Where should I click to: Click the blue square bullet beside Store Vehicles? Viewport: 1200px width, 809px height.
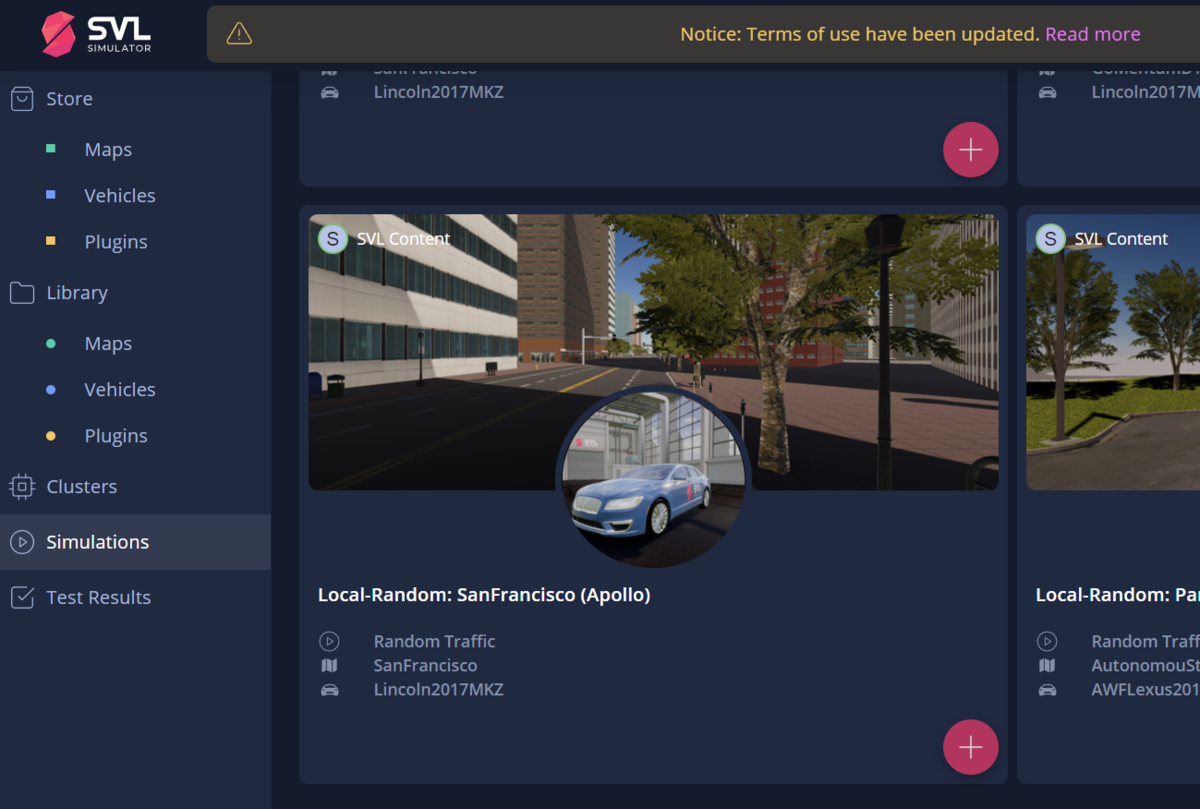(x=51, y=195)
